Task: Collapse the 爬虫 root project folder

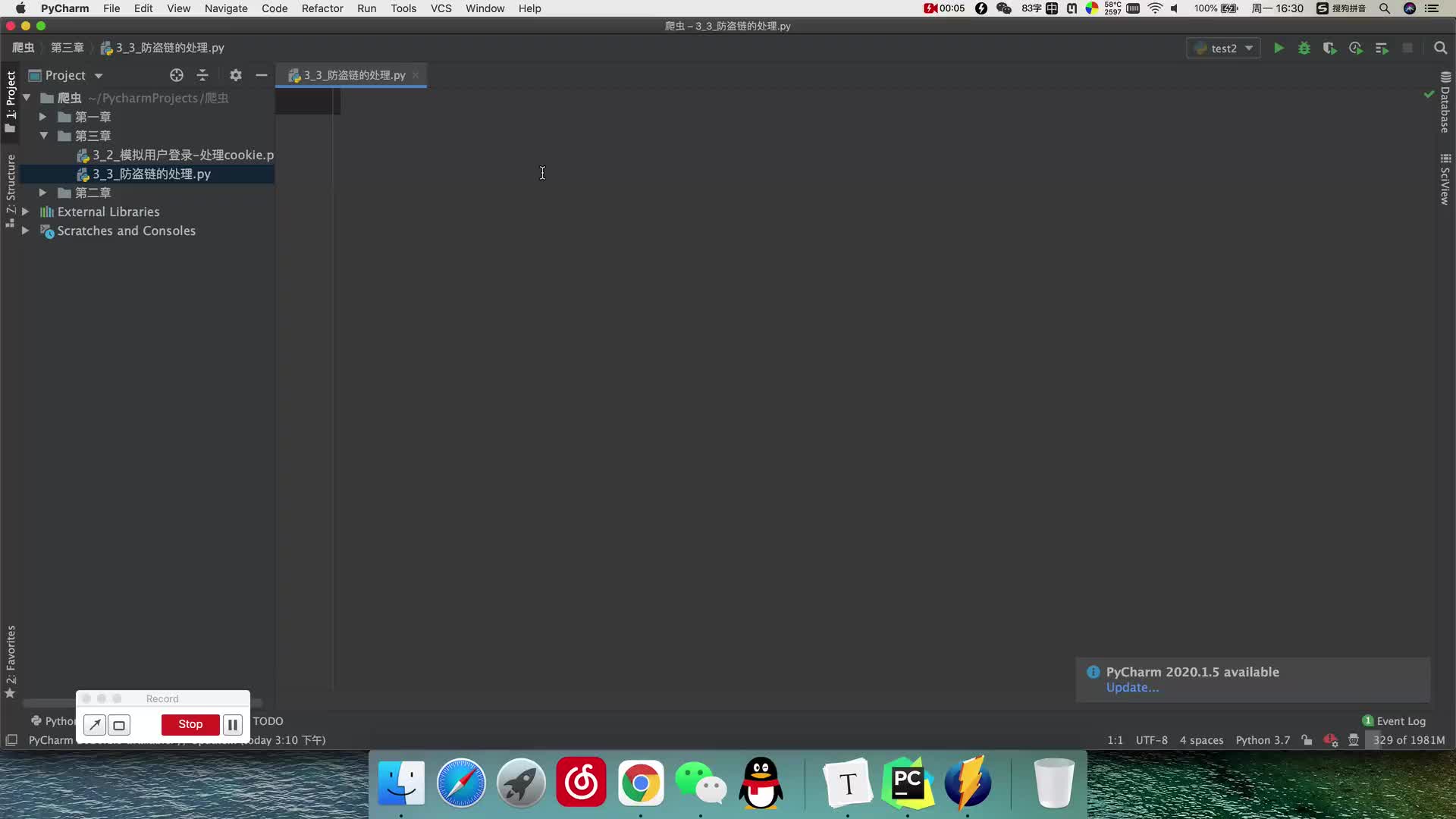Action: tap(27, 98)
